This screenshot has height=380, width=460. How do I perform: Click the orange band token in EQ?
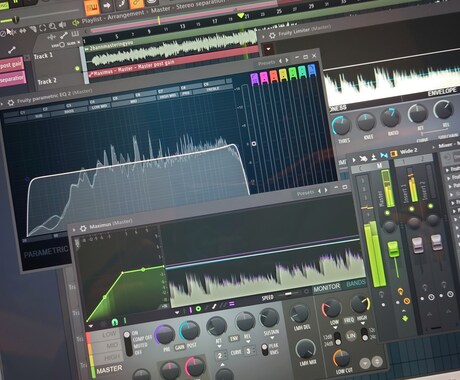[x=274, y=75]
